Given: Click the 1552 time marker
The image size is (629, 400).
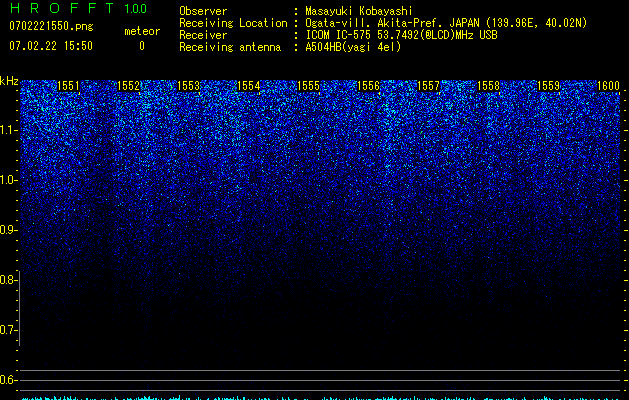Looking at the screenshot, I should point(128,86).
